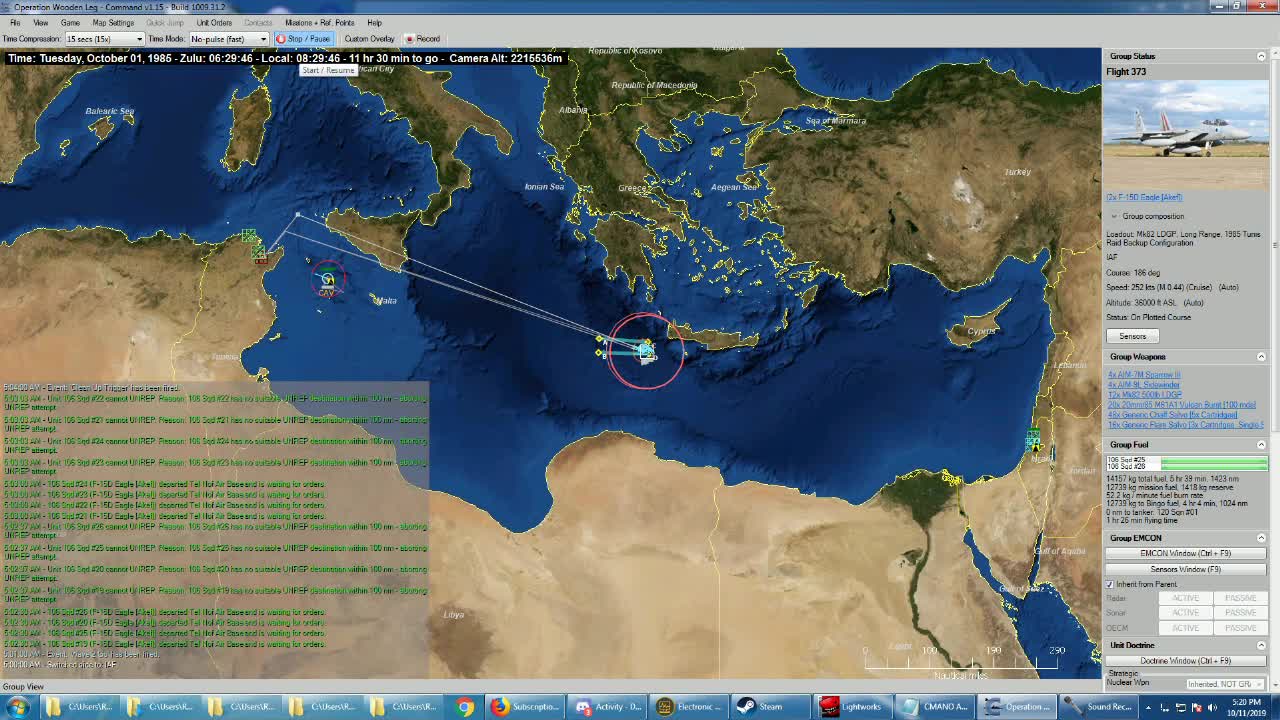This screenshot has height=720, width=1280.
Task: Set OECM to ACTIVE
Action: (x=1186, y=628)
